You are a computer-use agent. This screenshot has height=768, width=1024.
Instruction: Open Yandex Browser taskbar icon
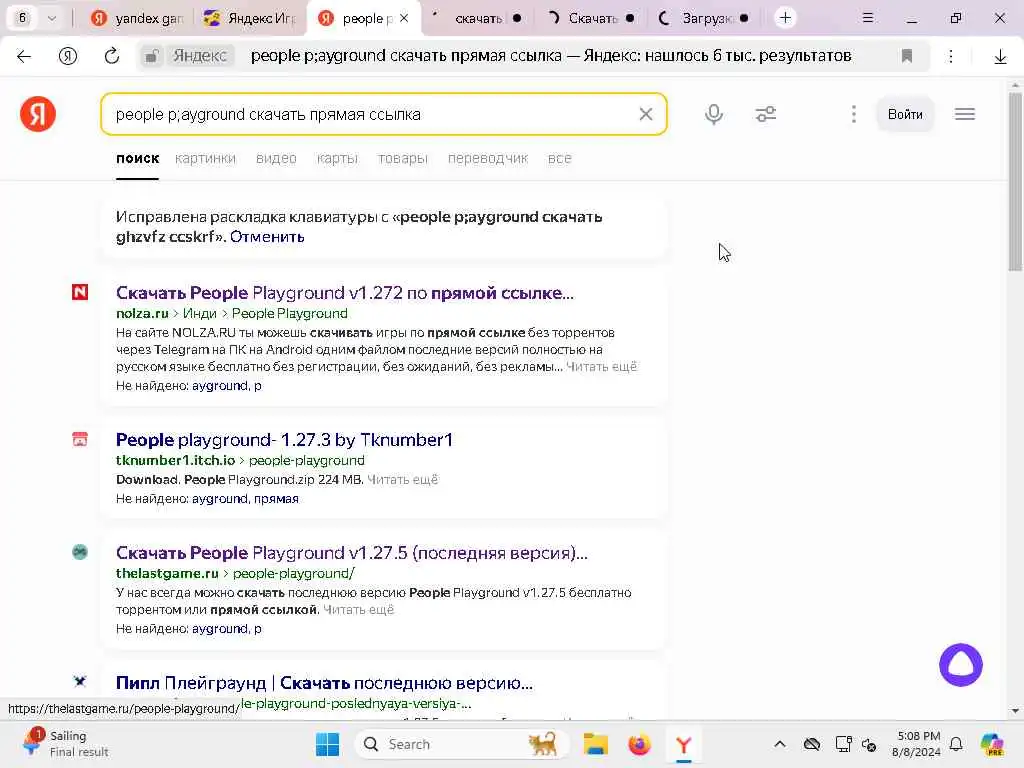coord(683,744)
